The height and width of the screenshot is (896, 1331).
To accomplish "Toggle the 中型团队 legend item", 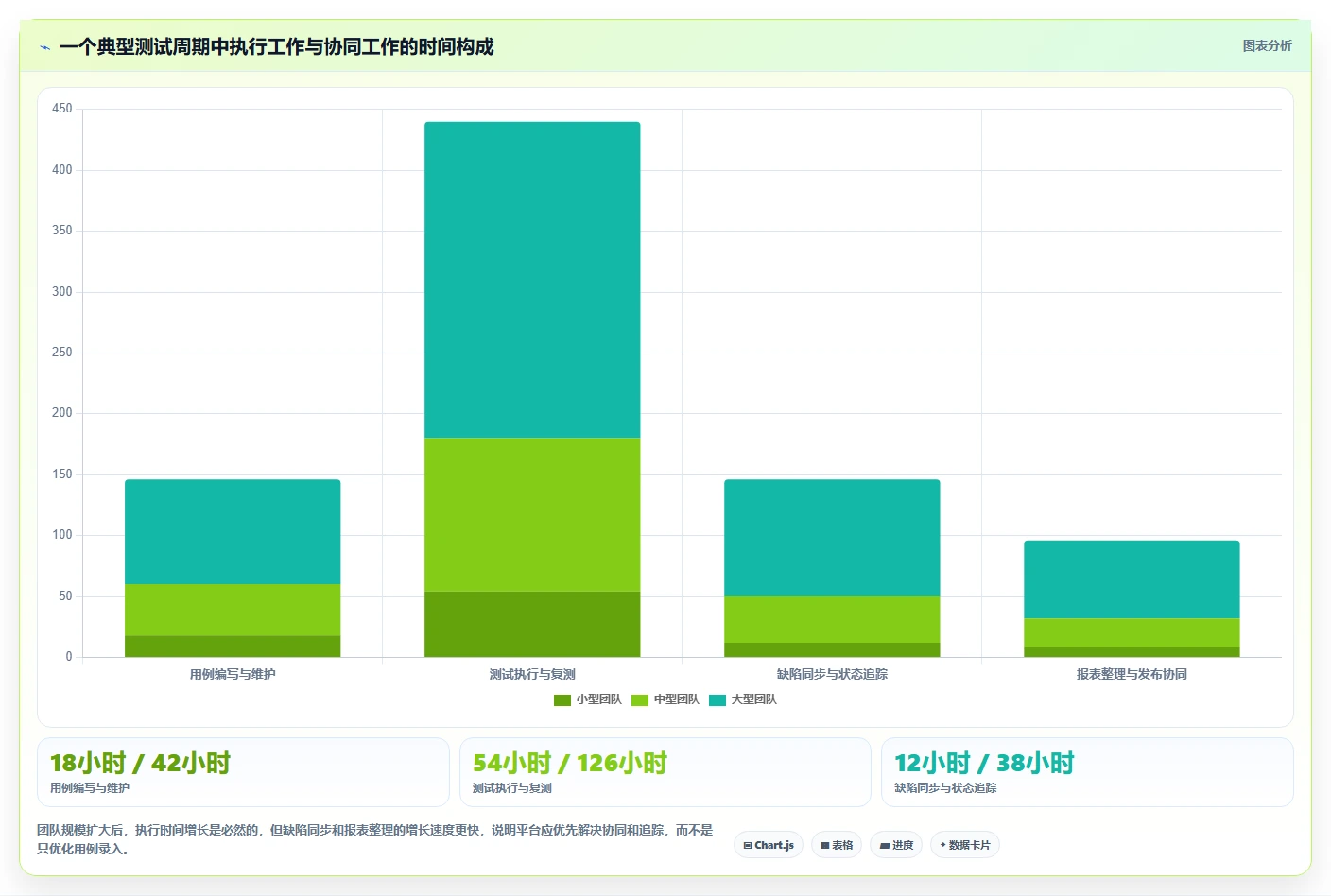I will click(665, 699).
